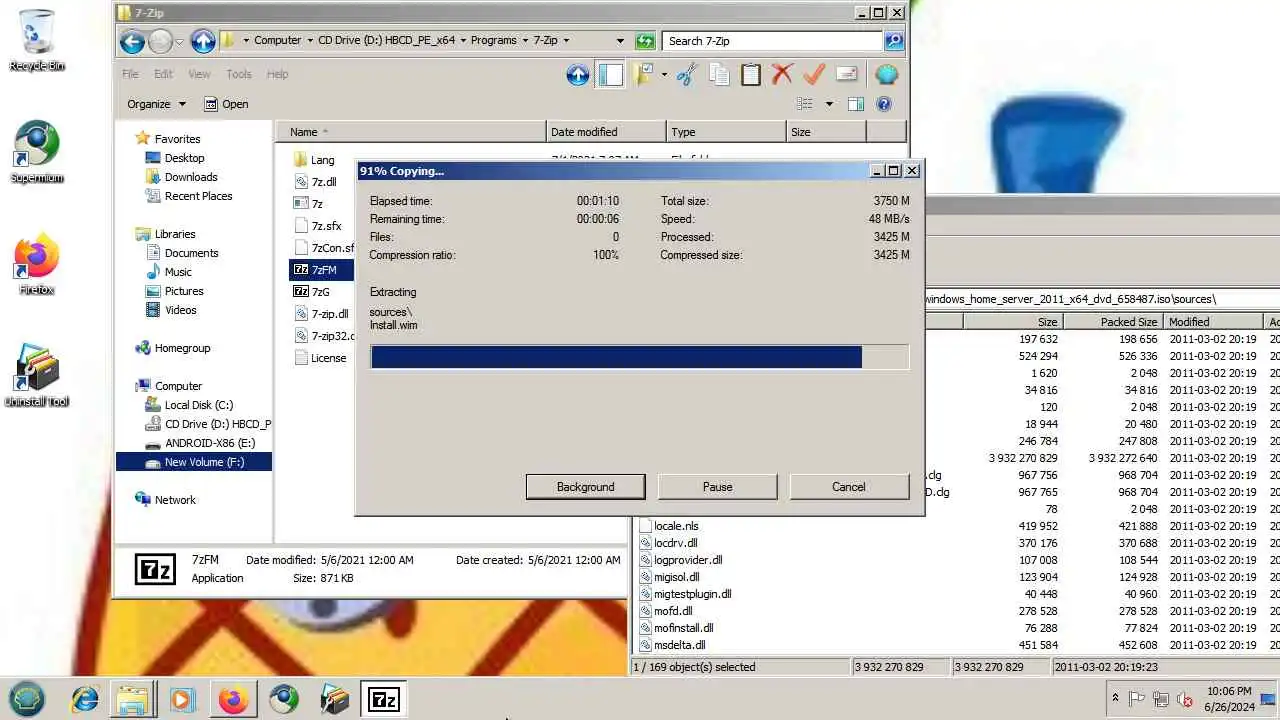Click the Windows Media Player taskbar icon

[x=183, y=699]
